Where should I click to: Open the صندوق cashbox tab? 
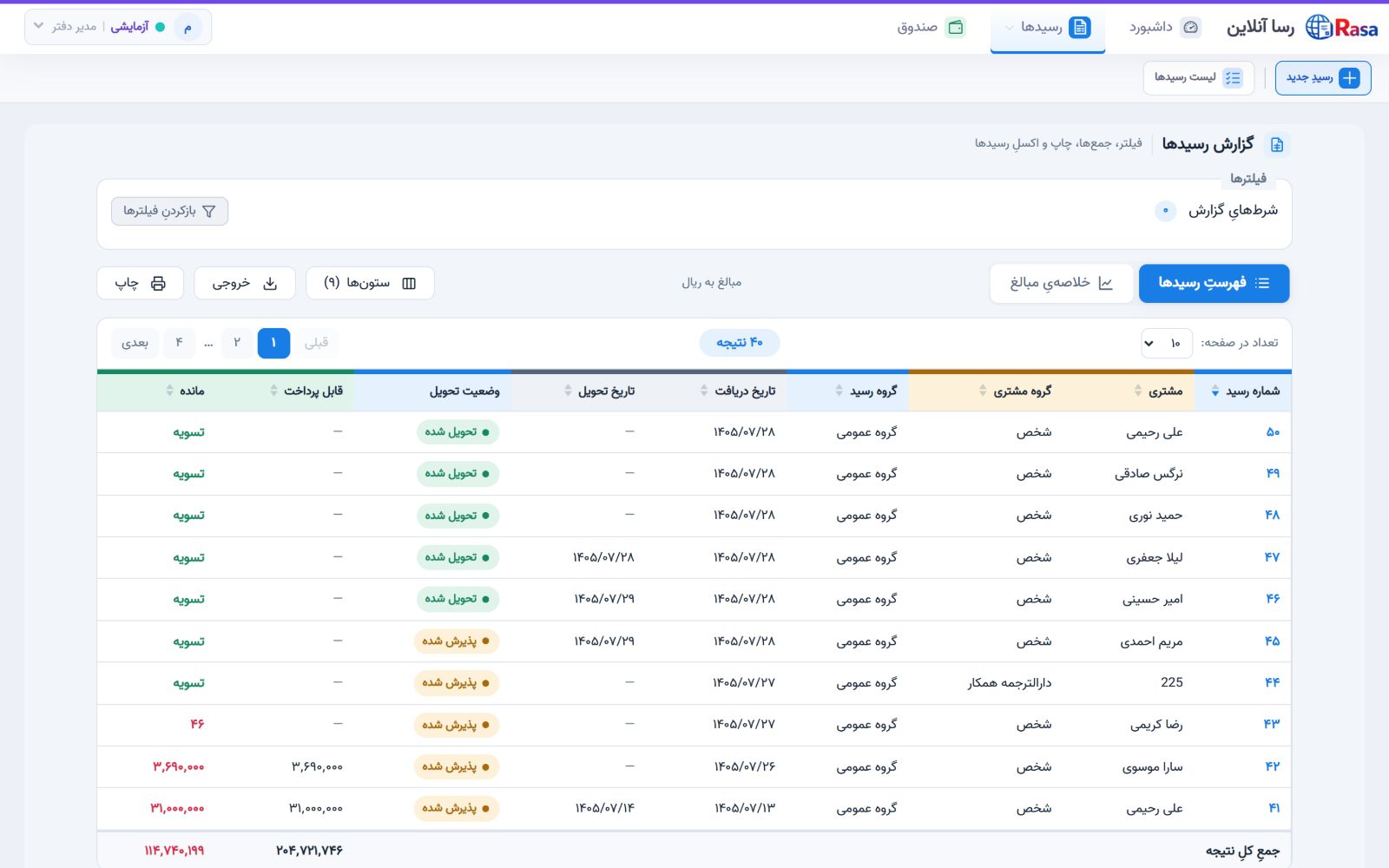click(x=931, y=28)
